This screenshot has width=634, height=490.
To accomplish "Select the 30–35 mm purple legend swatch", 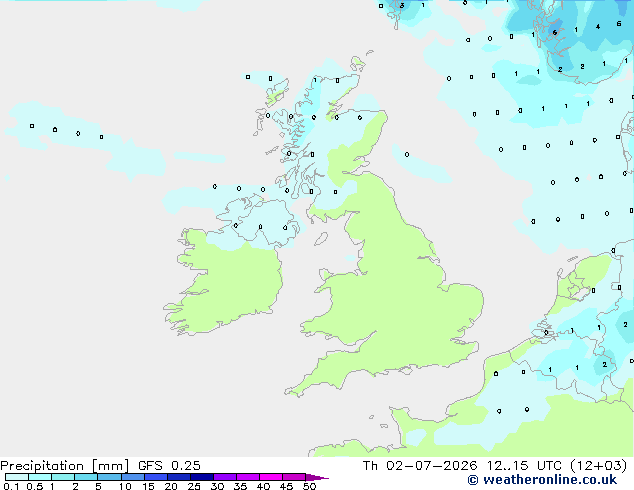I will point(225,477).
